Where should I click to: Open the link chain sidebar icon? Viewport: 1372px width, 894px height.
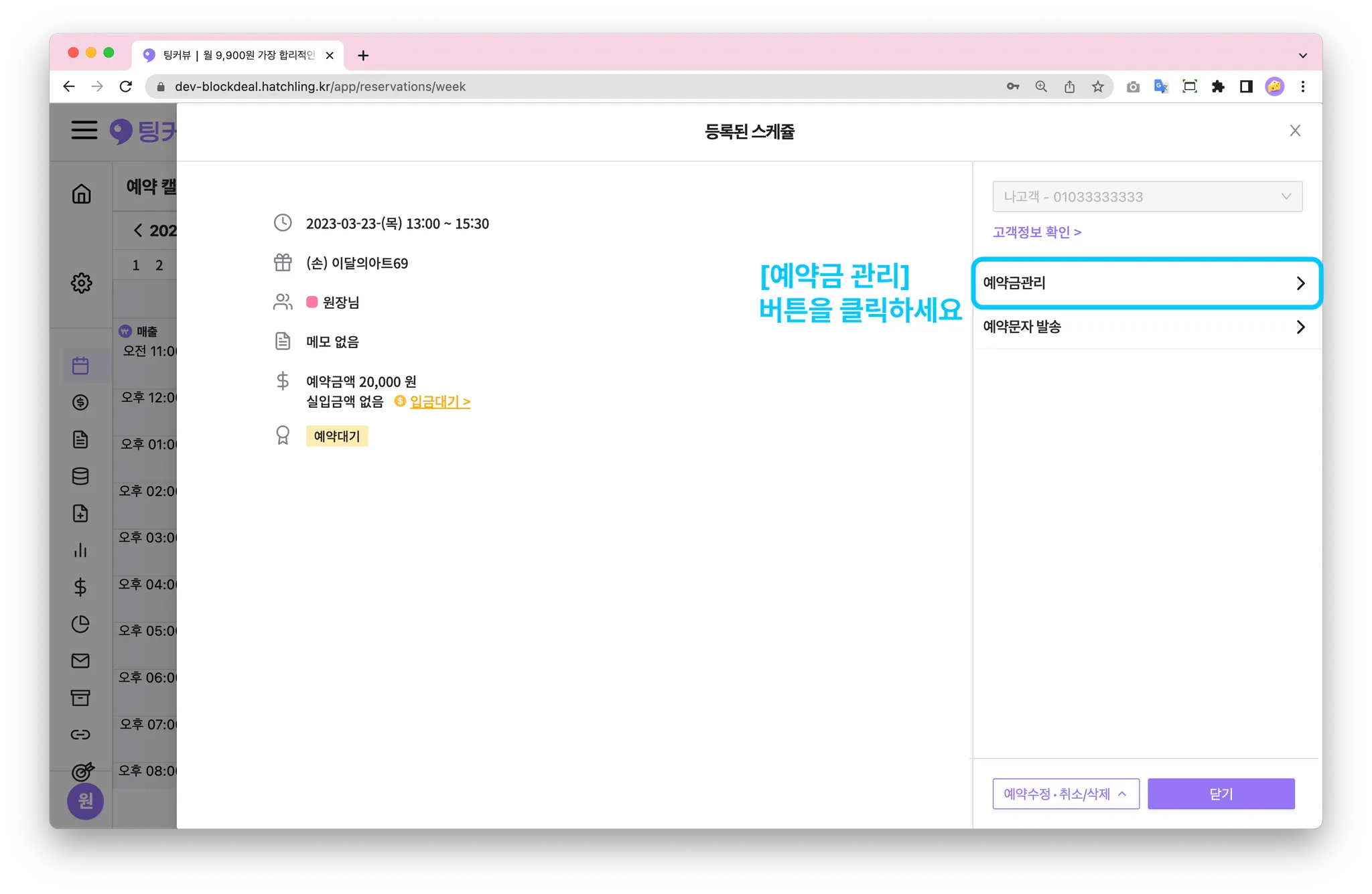tap(80, 735)
